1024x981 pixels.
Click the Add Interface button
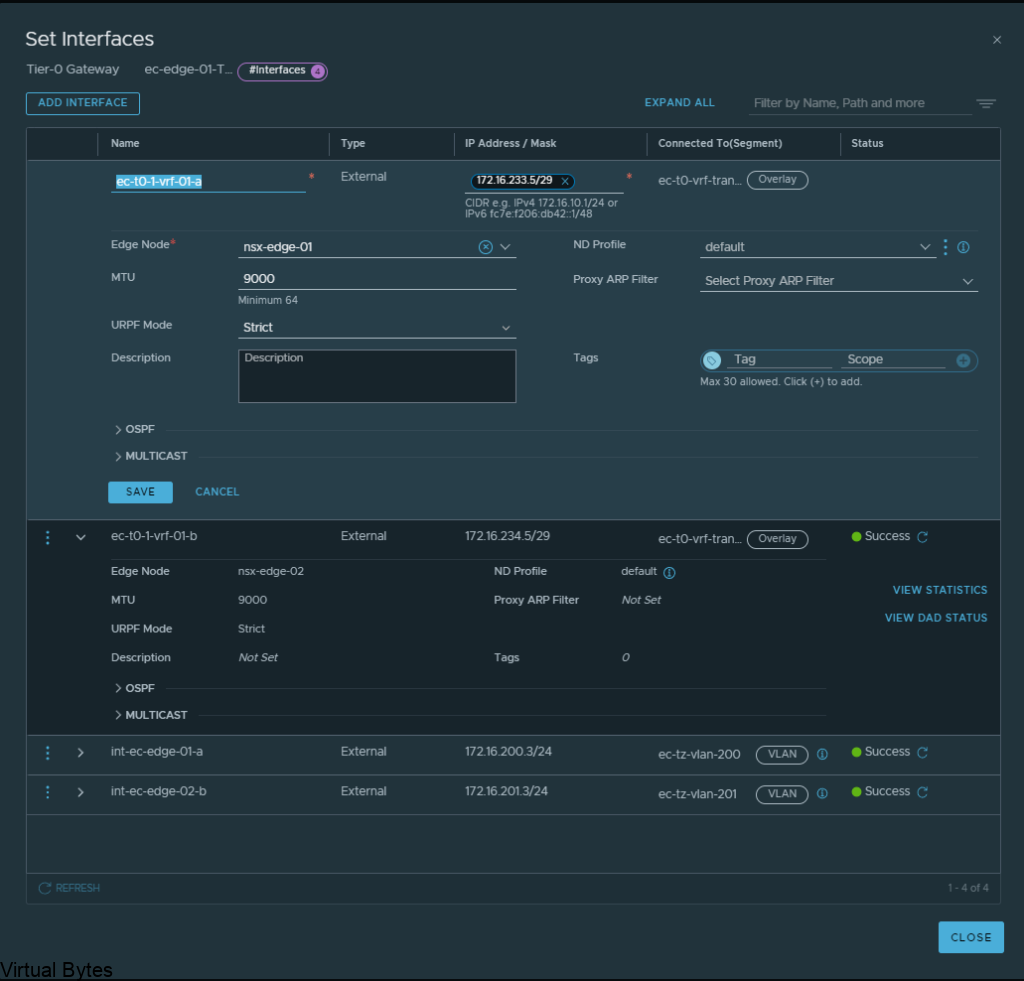[x=83, y=103]
